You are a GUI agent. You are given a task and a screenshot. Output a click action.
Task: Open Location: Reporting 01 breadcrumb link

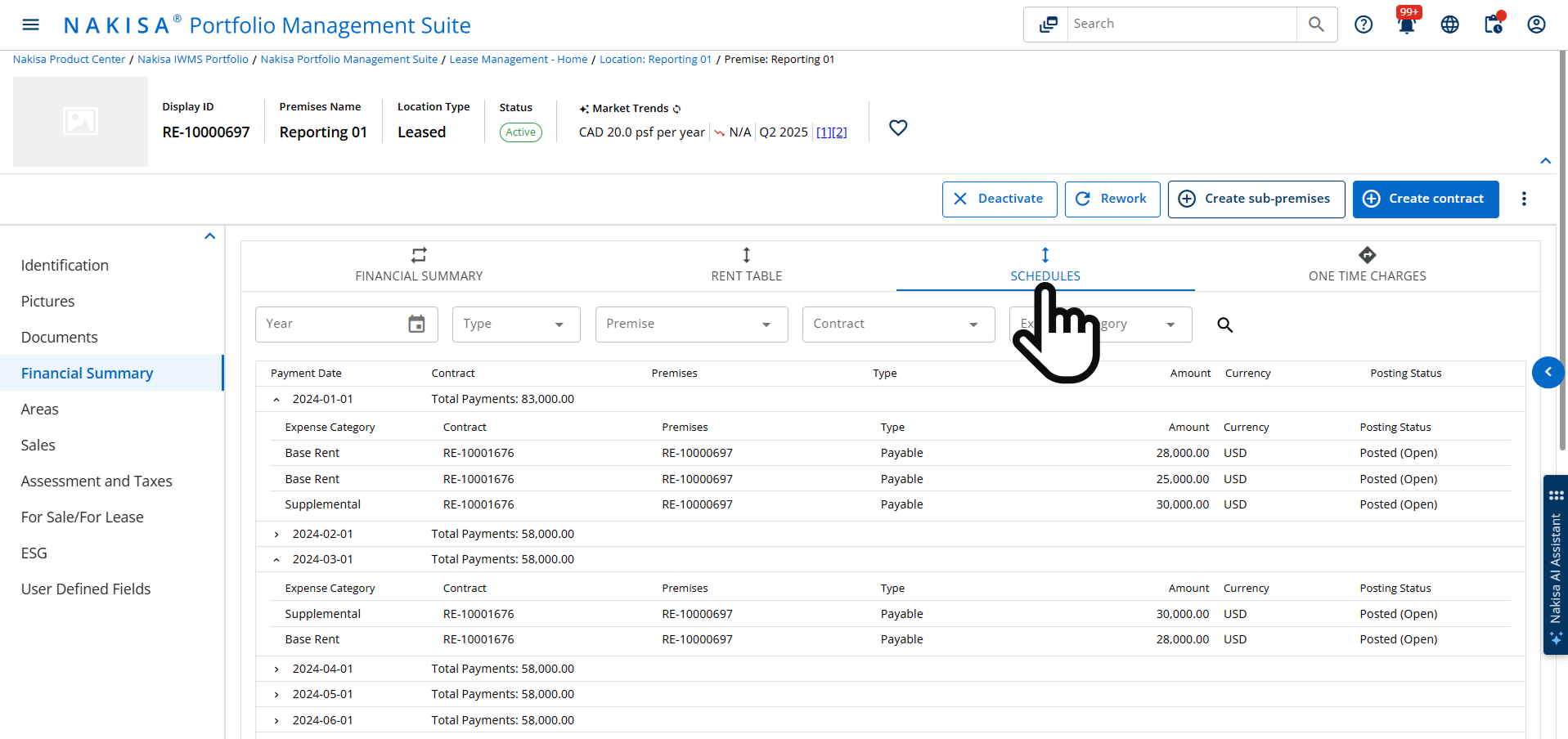pos(655,60)
